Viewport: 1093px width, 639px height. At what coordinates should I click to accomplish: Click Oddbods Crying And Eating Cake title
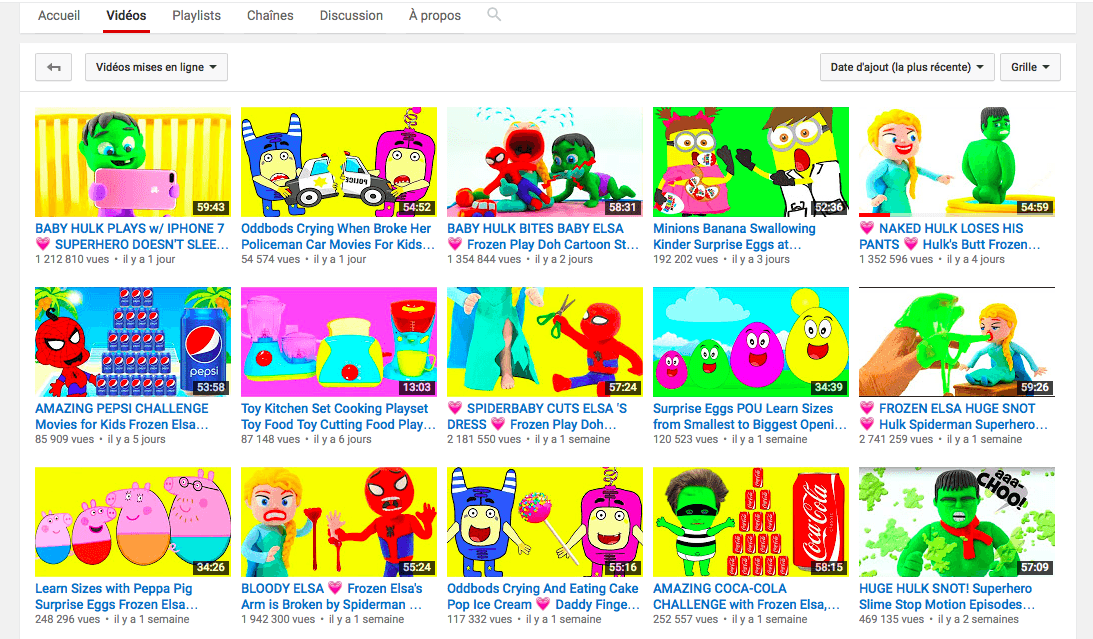coord(543,596)
